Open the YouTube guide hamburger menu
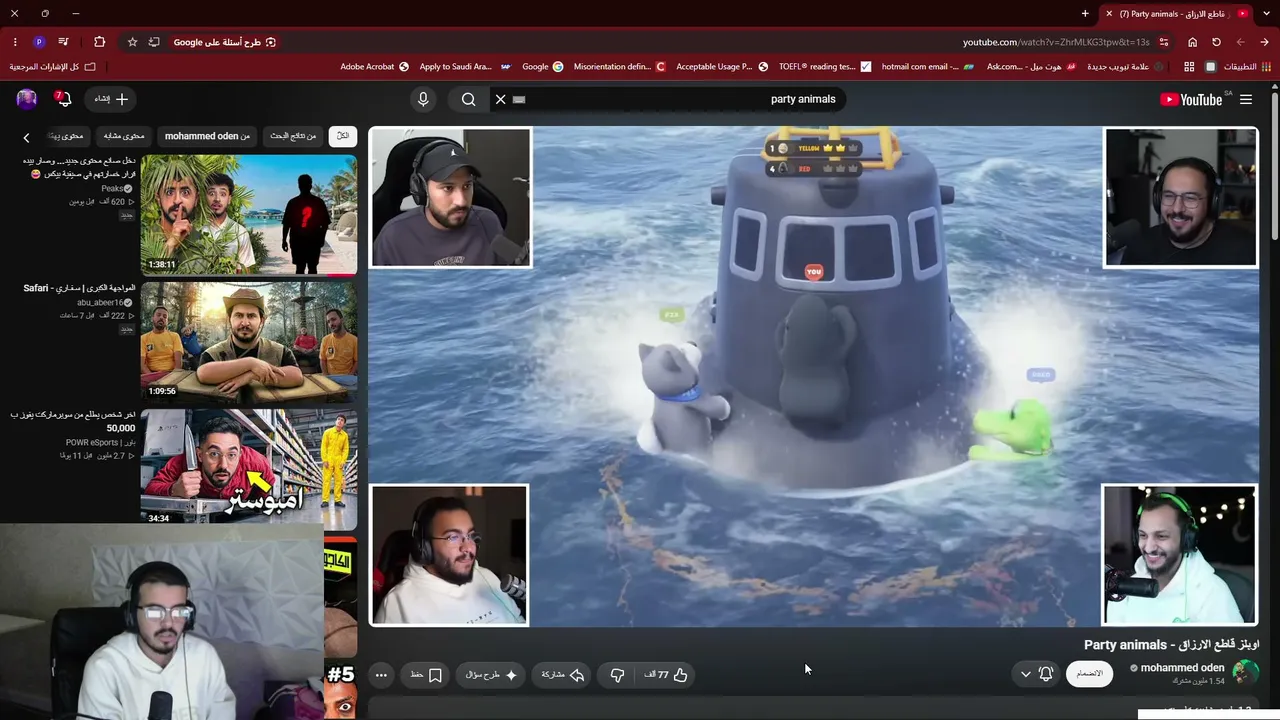This screenshot has width=1280, height=720. (x=1246, y=99)
